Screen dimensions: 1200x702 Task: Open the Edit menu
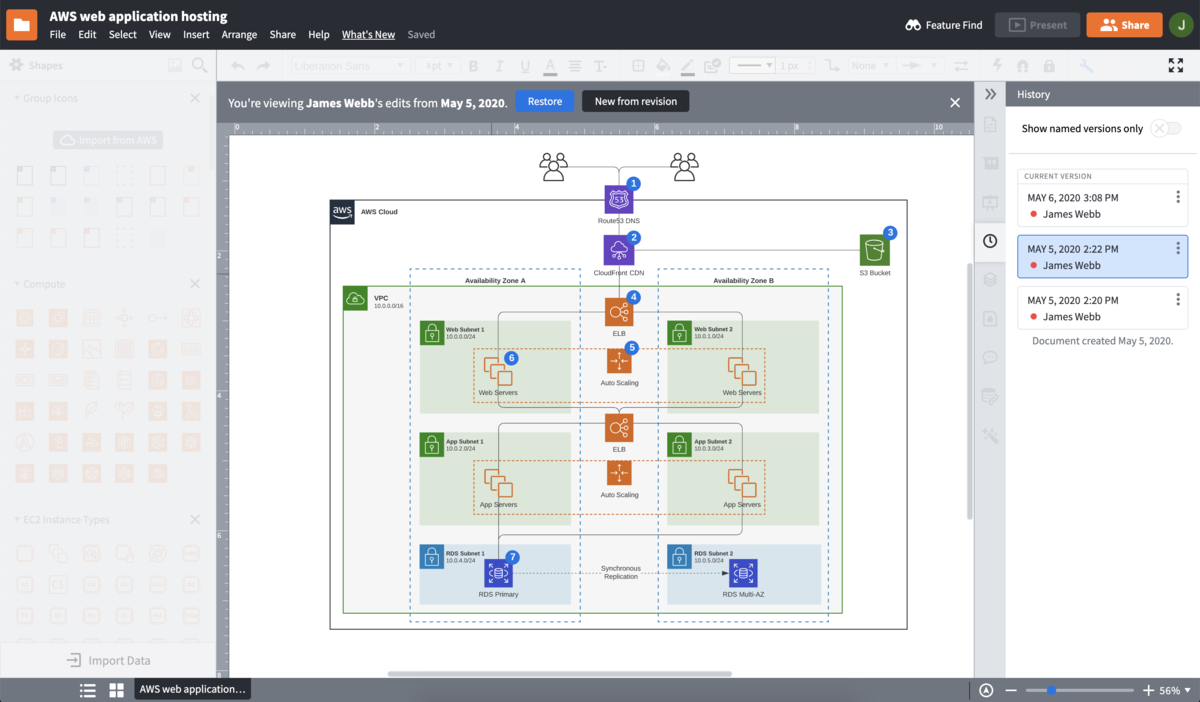(88, 34)
